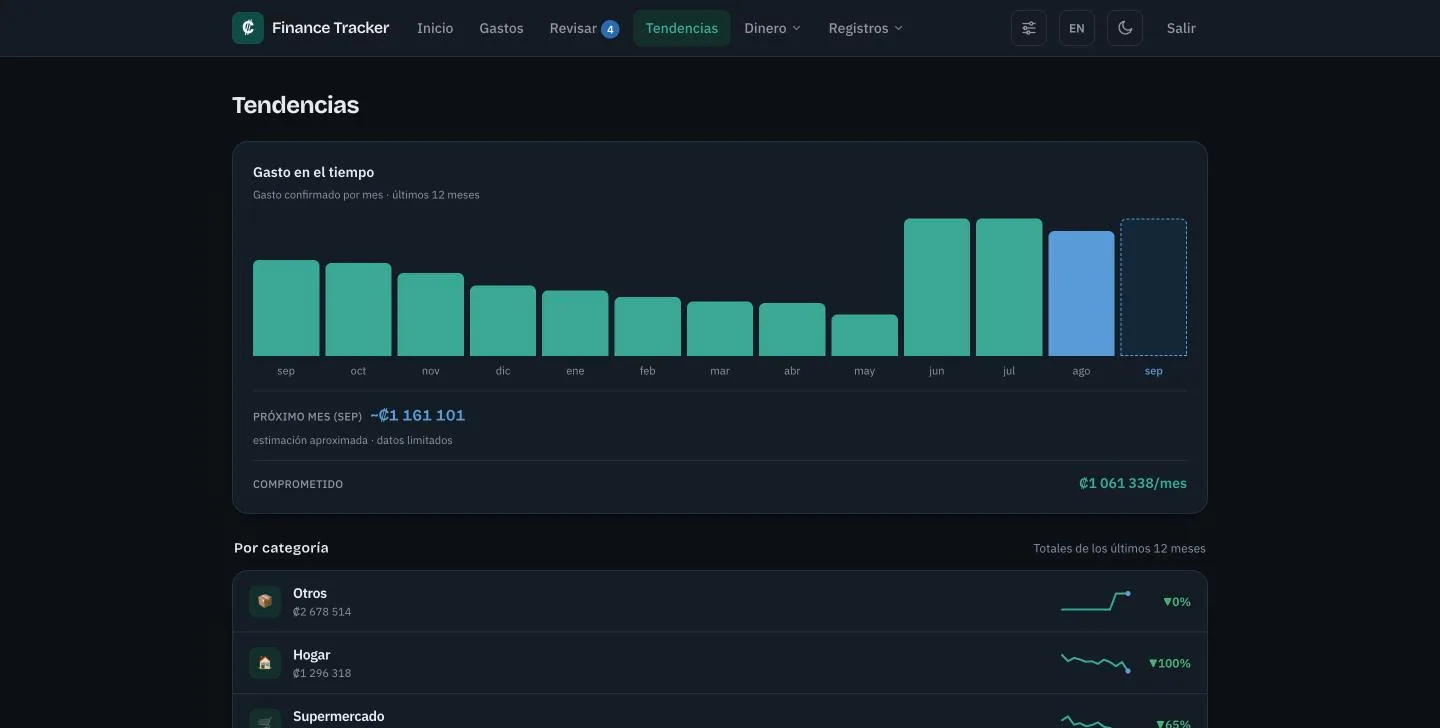Screen dimensions: 1440x728
Task: Select the dashed projected sep bar
Action: (x=1154, y=287)
